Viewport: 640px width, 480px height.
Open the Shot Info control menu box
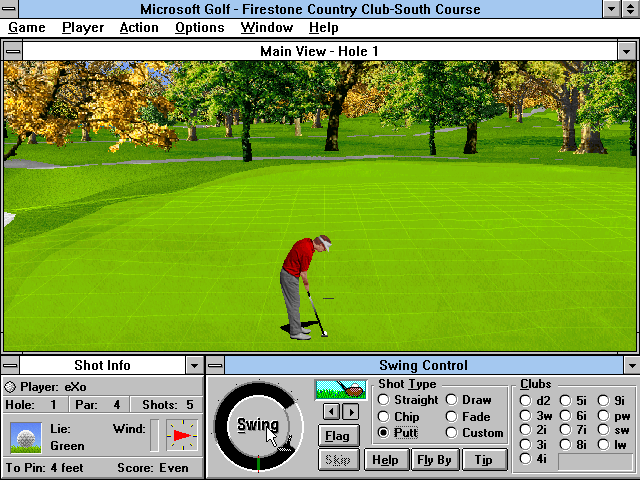[10, 365]
